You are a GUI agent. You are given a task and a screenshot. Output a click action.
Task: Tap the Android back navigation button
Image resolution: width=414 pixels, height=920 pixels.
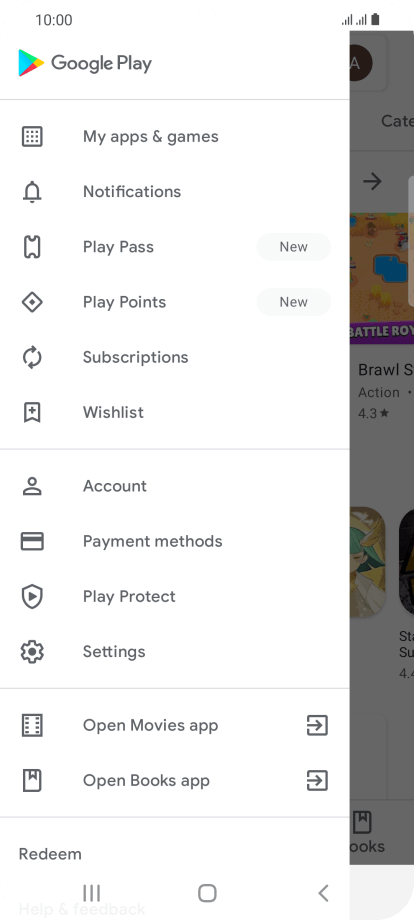(323, 893)
